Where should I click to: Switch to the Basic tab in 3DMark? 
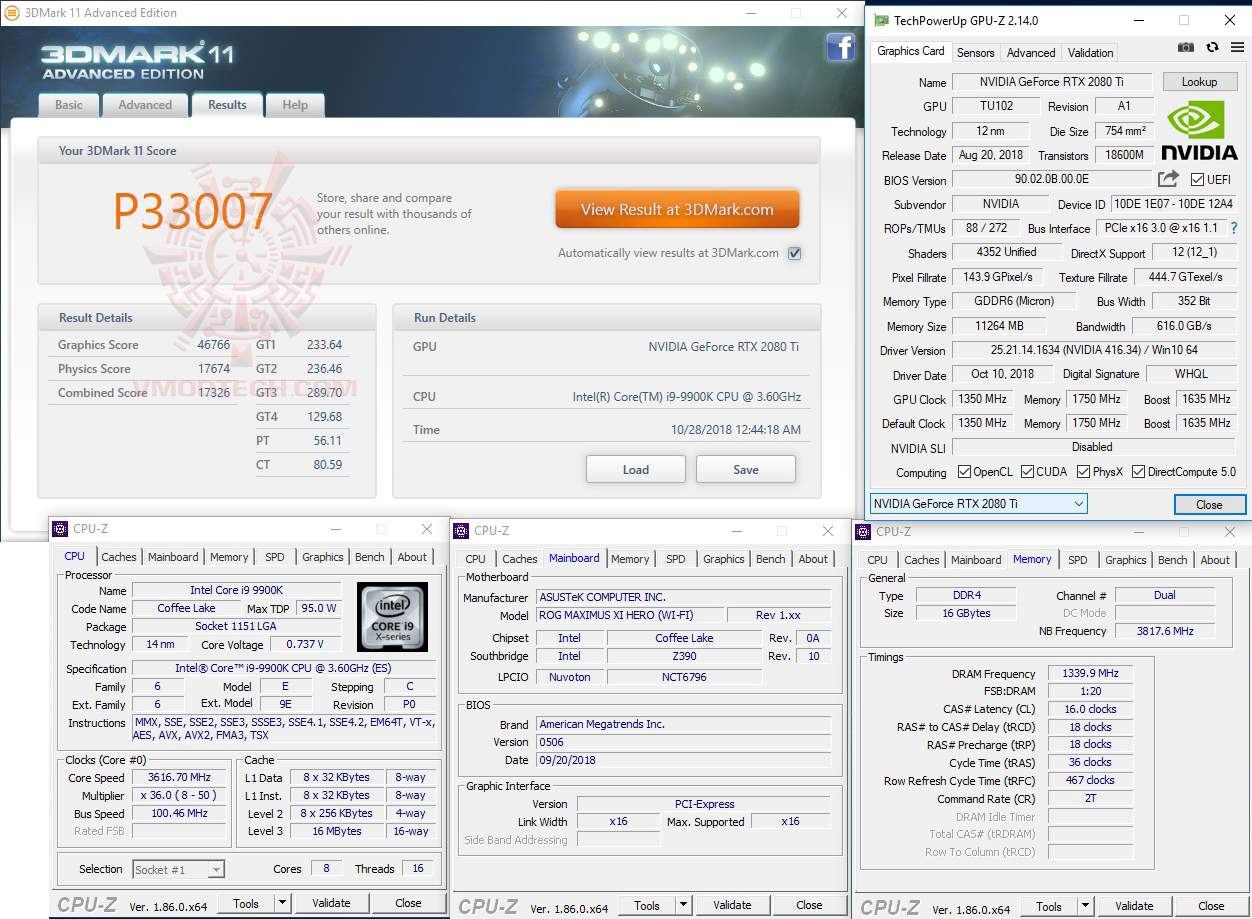[69, 105]
